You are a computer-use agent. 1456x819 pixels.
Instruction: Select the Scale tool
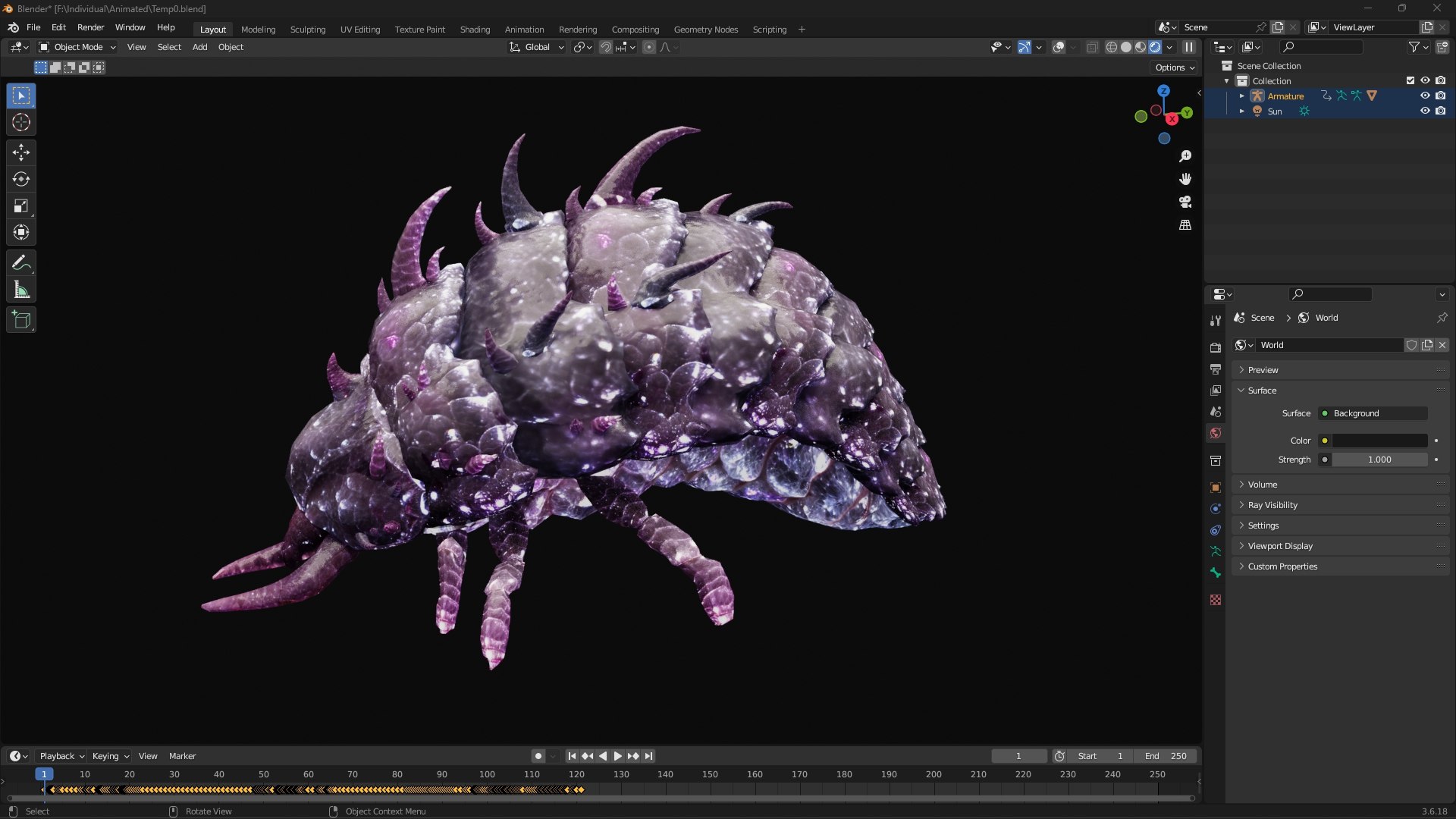tap(21, 206)
